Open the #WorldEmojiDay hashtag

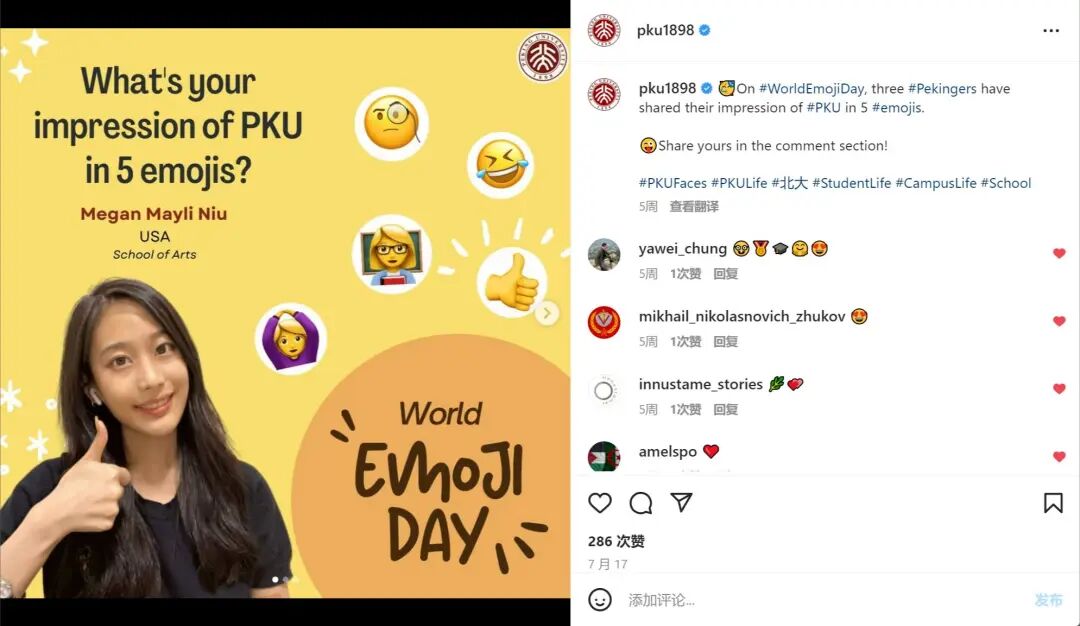pos(811,89)
